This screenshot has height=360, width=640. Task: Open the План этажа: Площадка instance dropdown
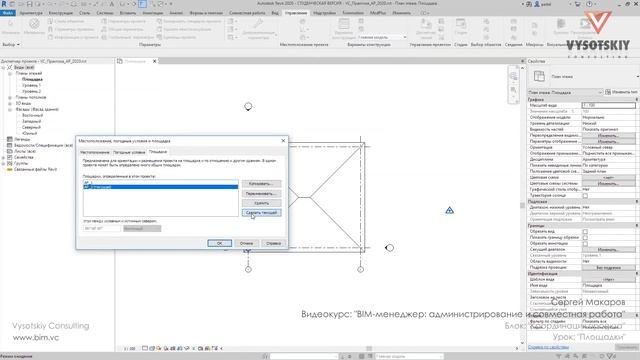565,92
